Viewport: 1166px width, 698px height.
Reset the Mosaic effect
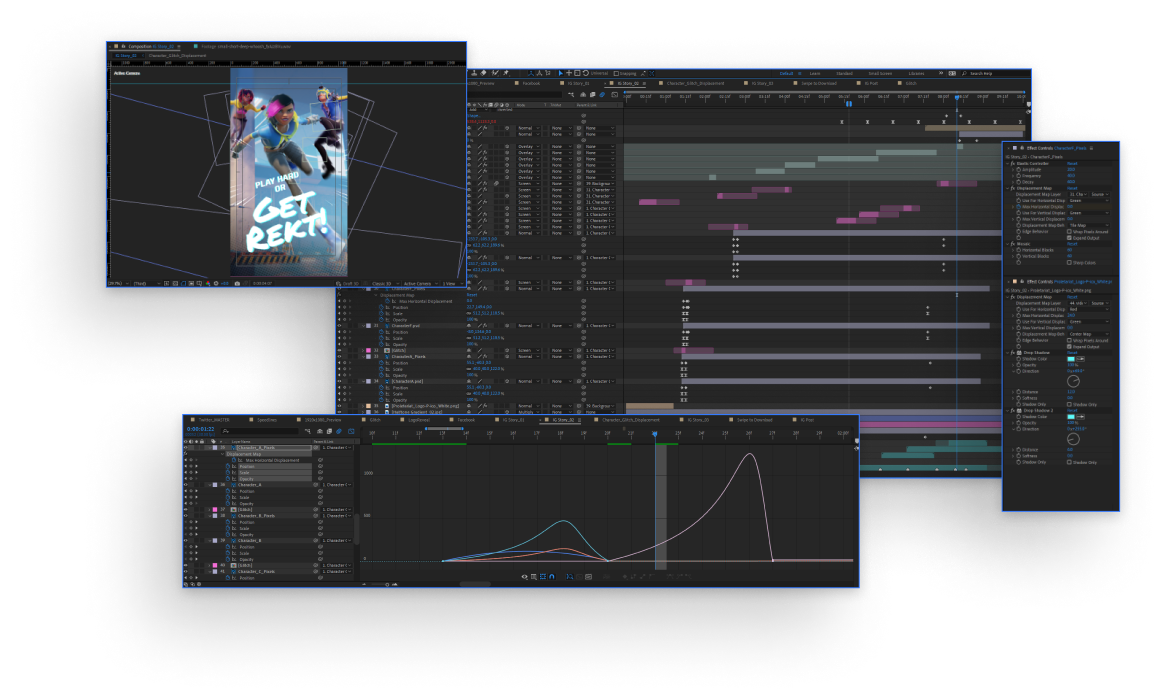1072,244
